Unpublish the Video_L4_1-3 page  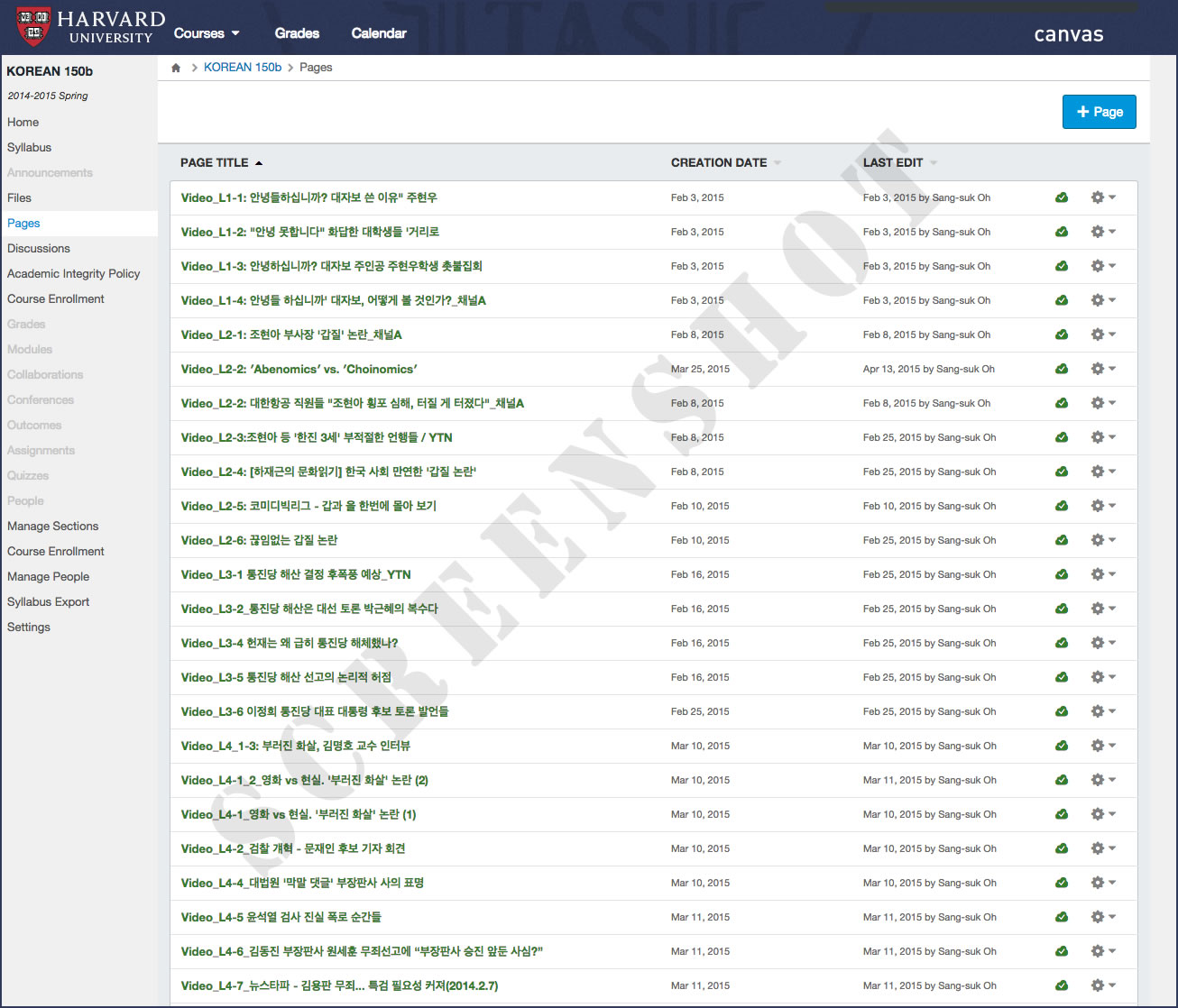point(1062,746)
